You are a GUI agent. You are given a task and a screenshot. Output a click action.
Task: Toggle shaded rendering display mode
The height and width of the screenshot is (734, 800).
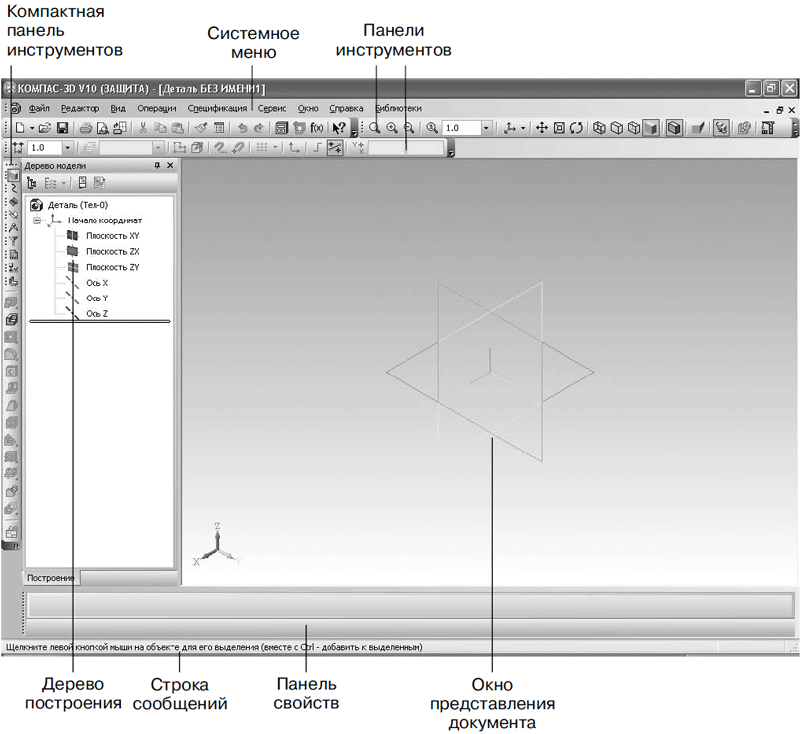click(652, 128)
